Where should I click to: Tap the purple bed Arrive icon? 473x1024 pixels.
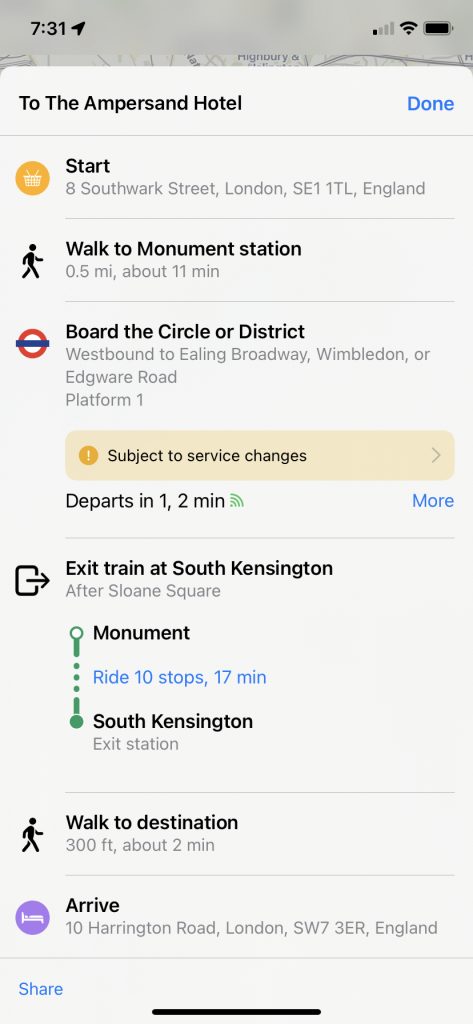32,918
